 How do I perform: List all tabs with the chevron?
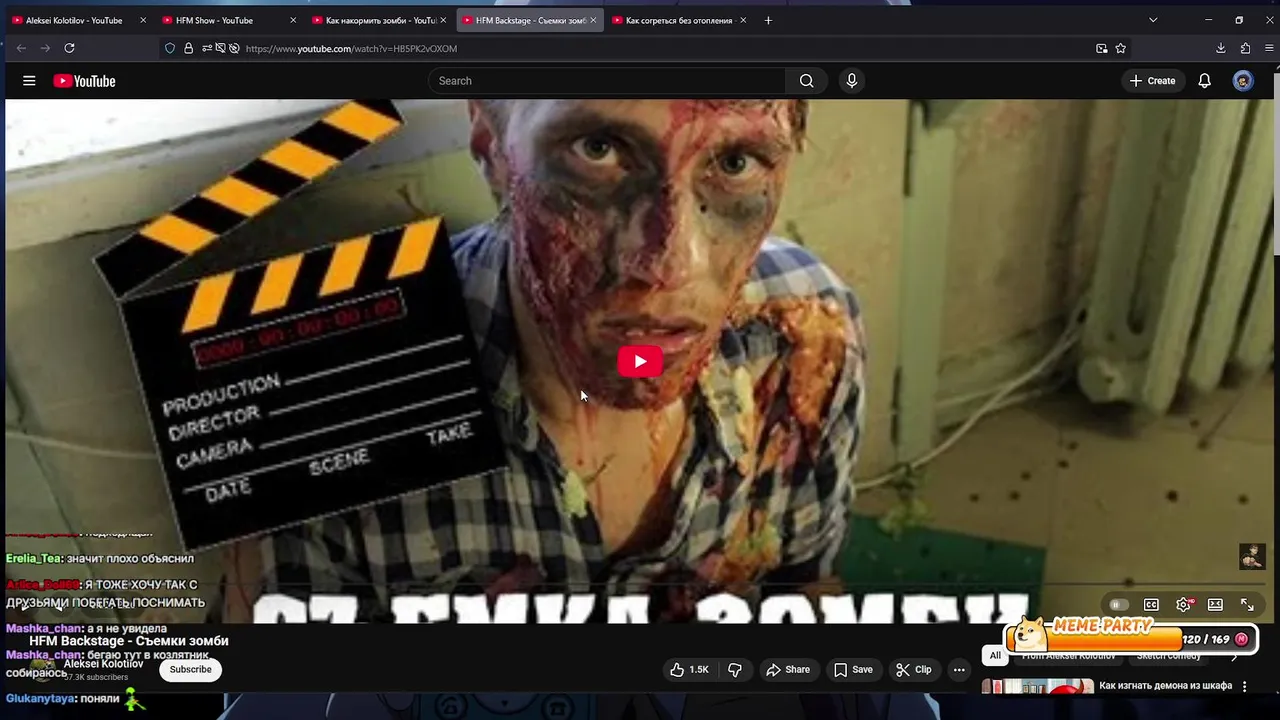[x=1153, y=20]
